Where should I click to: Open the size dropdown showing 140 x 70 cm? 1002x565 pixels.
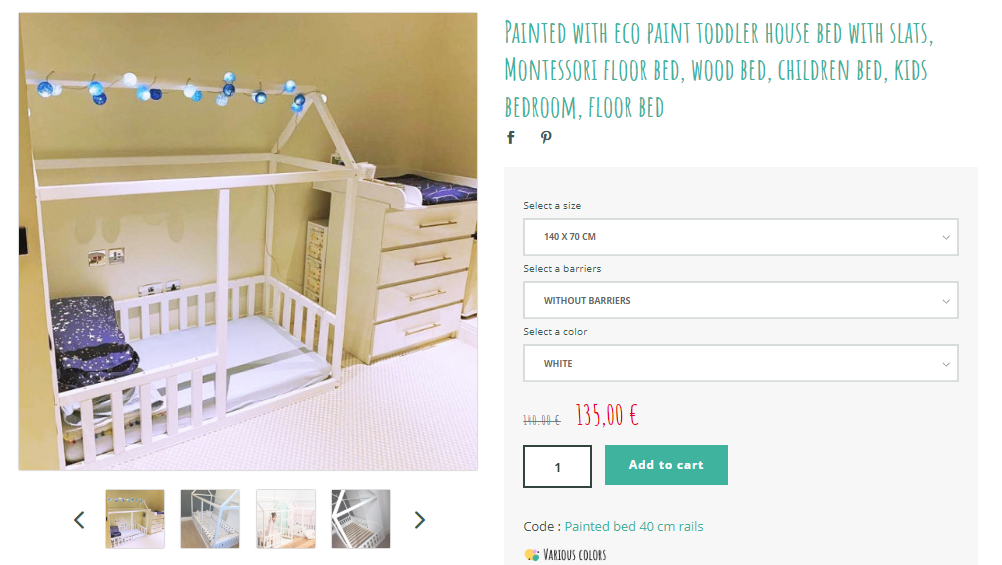(741, 237)
